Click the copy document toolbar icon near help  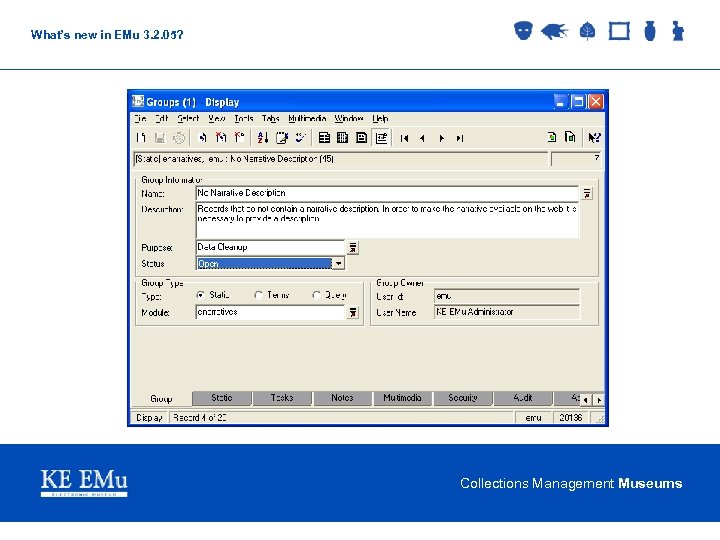tap(570, 137)
